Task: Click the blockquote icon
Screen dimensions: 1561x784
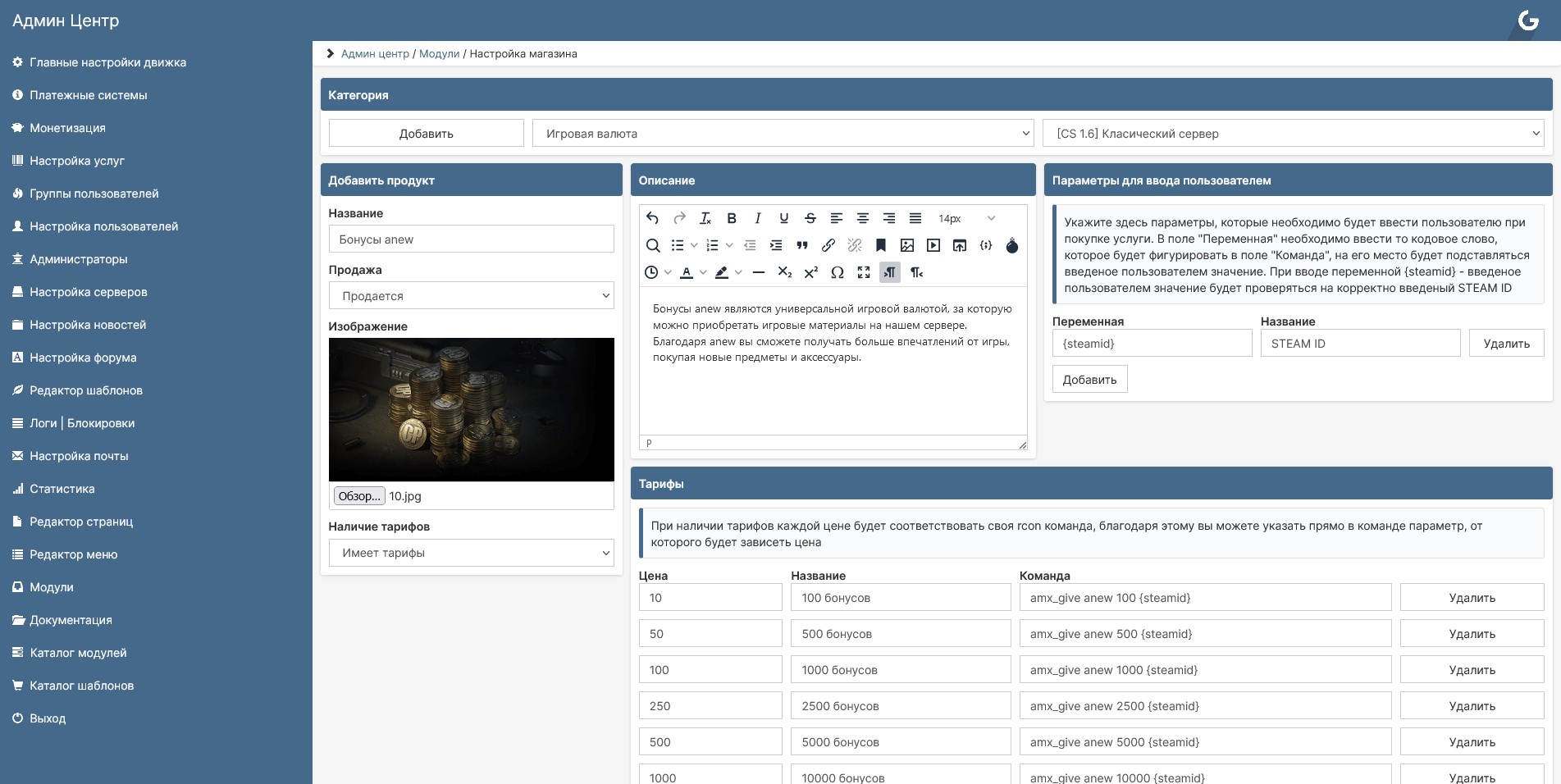Action: coord(802,245)
